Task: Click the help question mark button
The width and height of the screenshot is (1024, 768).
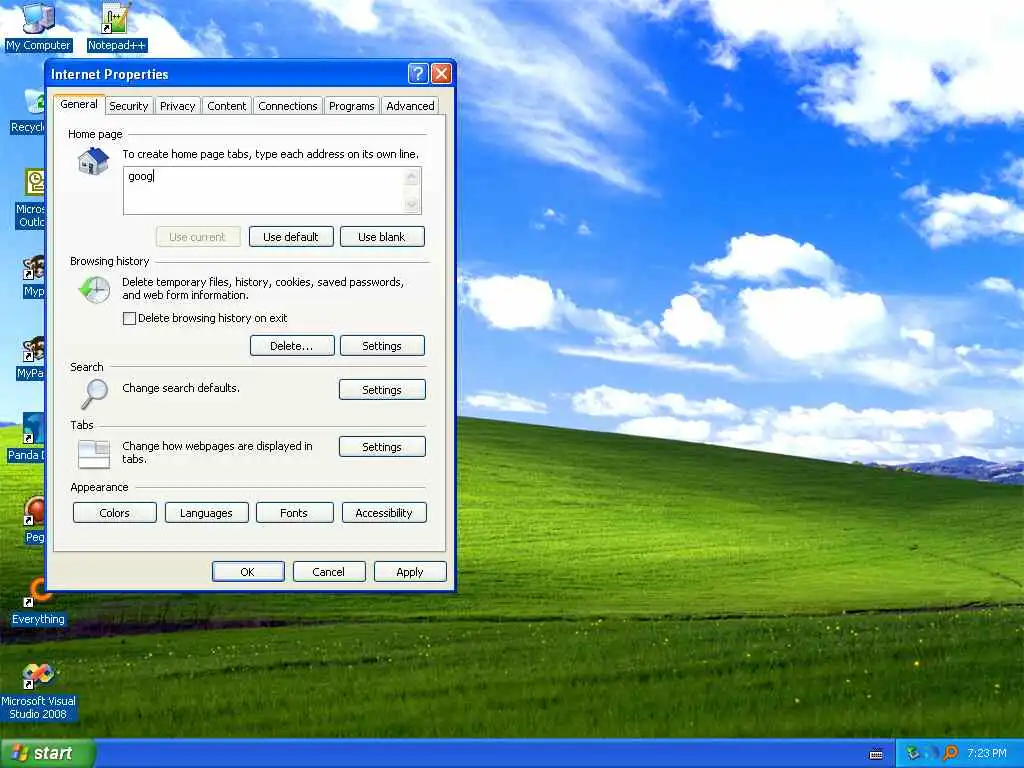Action: pos(418,74)
